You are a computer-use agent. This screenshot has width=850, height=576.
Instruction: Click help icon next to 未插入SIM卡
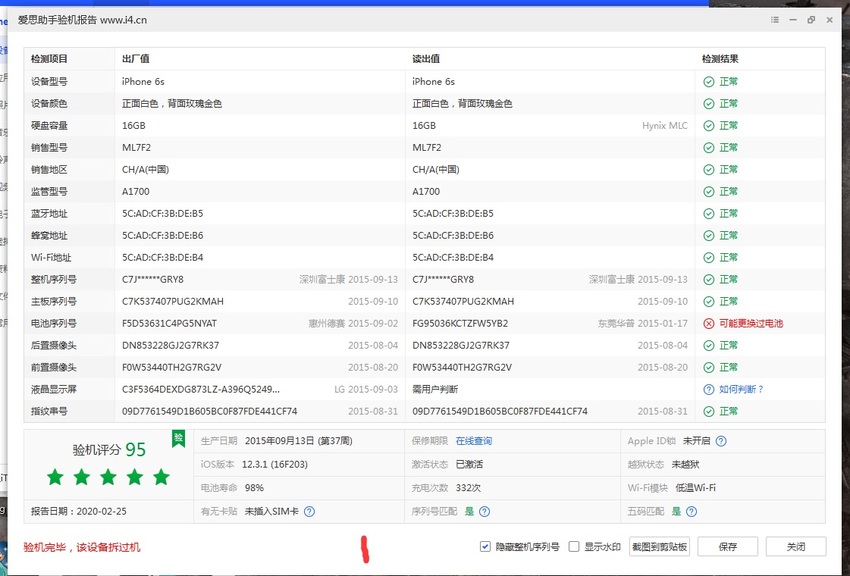[x=309, y=512]
